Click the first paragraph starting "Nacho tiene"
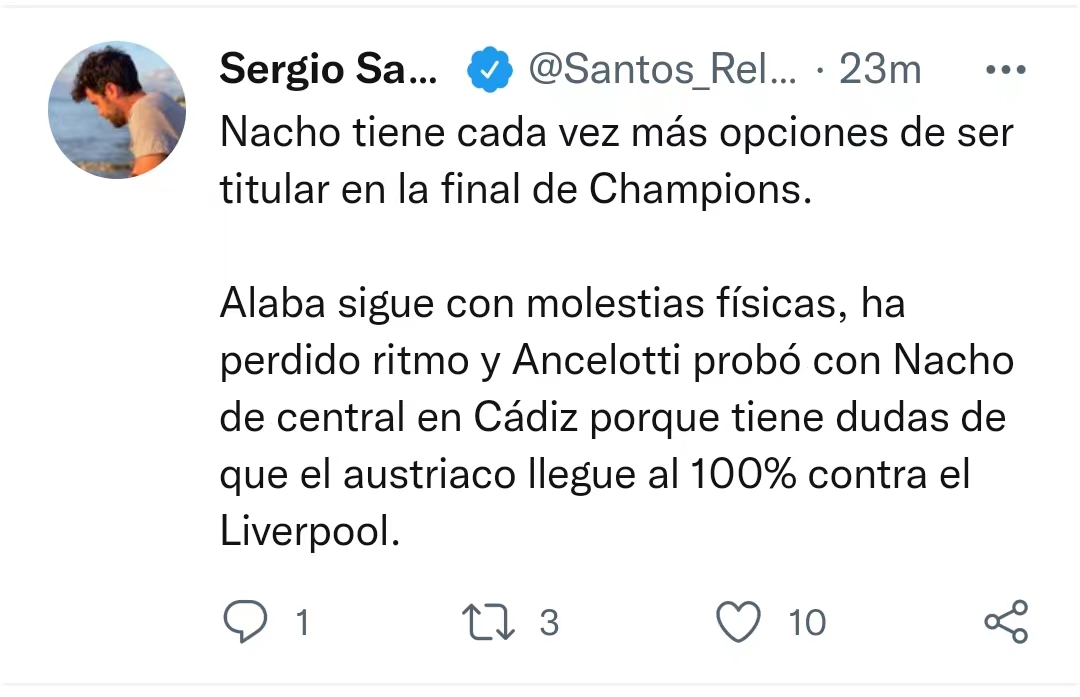The image size is (1080, 697). pyautogui.click(x=616, y=161)
